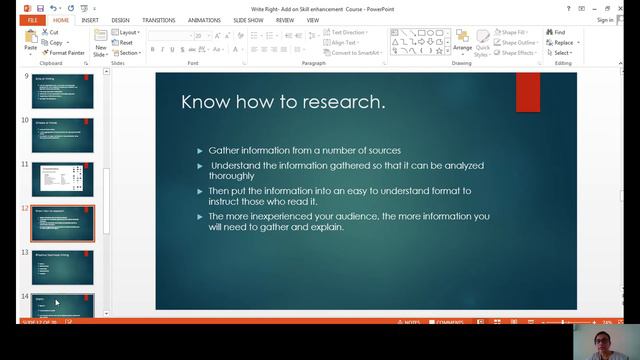Start slideshow from Quick Access toolbar icon

coord(84,8)
